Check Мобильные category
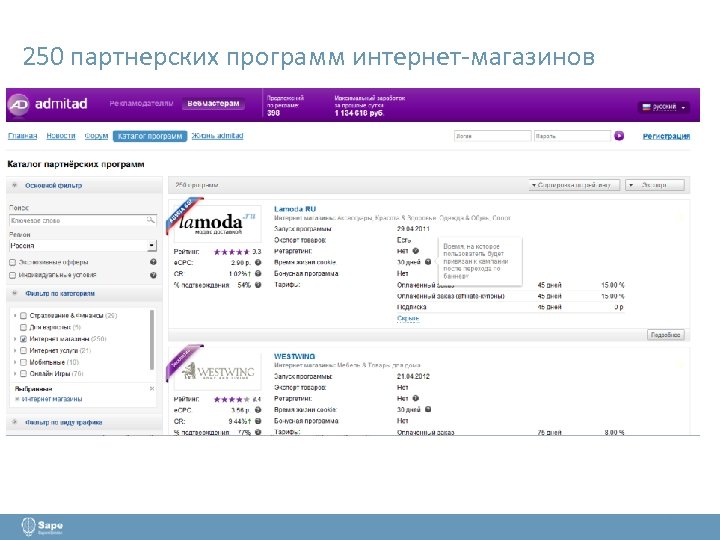Screen dimensions: 720x540 pyautogui.click(x=23, y=362)
